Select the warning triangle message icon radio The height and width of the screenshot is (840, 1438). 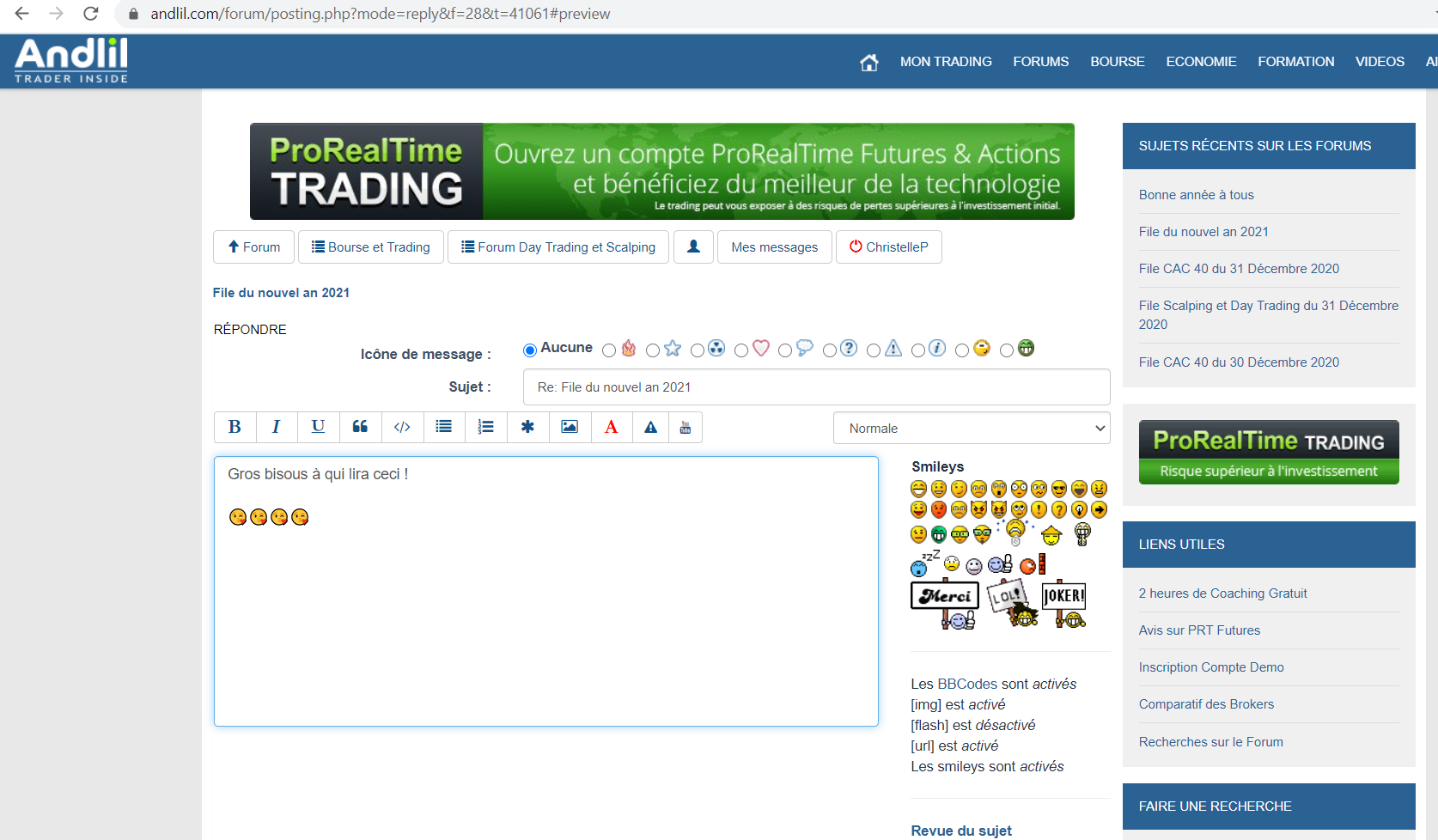[x=874, y=350]
